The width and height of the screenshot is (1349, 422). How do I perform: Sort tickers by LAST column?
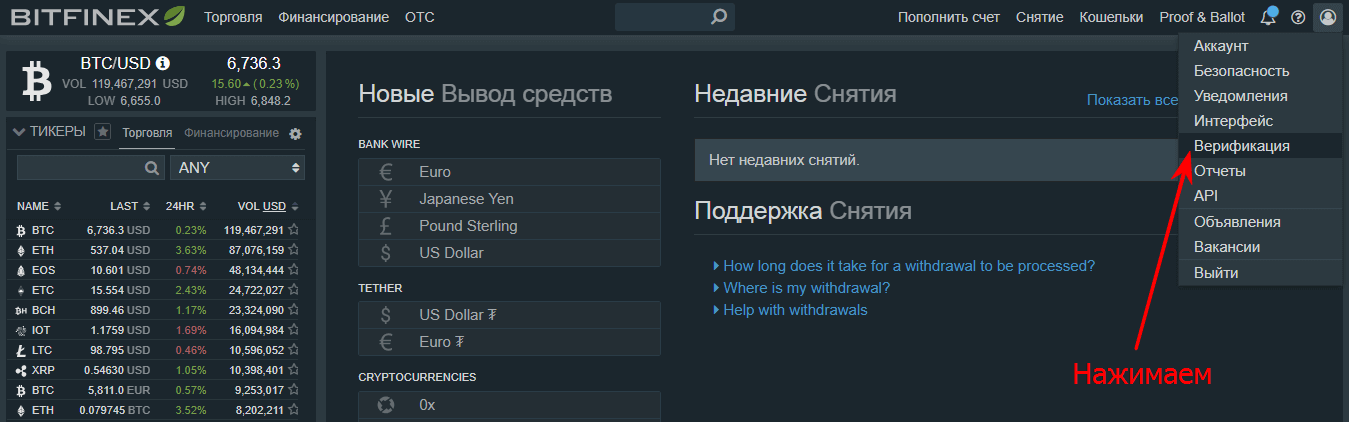130,206
